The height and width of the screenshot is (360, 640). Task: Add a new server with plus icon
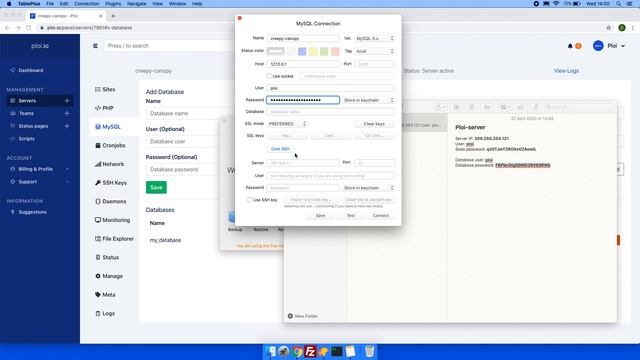tap(67, 101)
